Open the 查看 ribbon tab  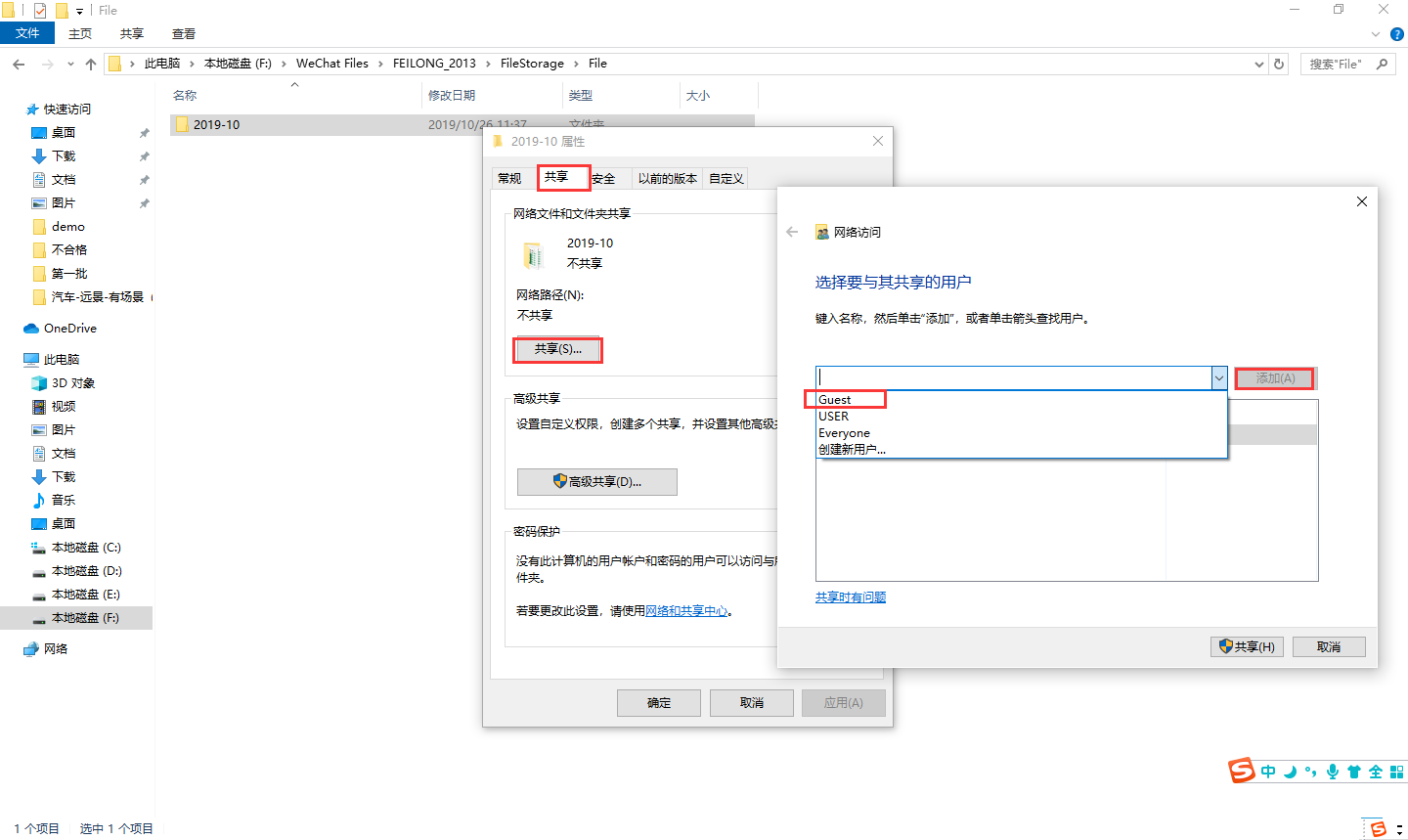[183, 32]
